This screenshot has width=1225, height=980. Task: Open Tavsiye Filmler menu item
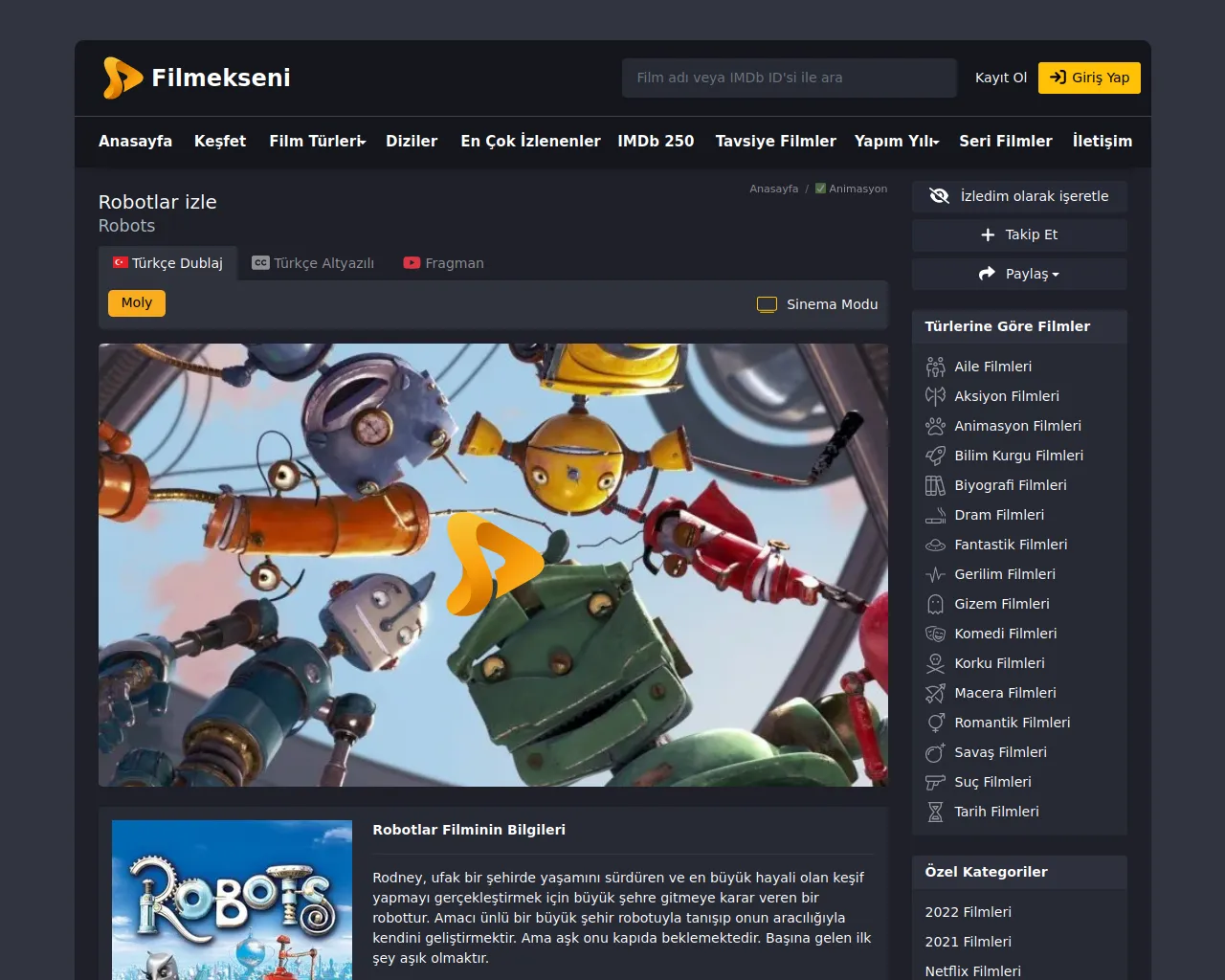776,141
